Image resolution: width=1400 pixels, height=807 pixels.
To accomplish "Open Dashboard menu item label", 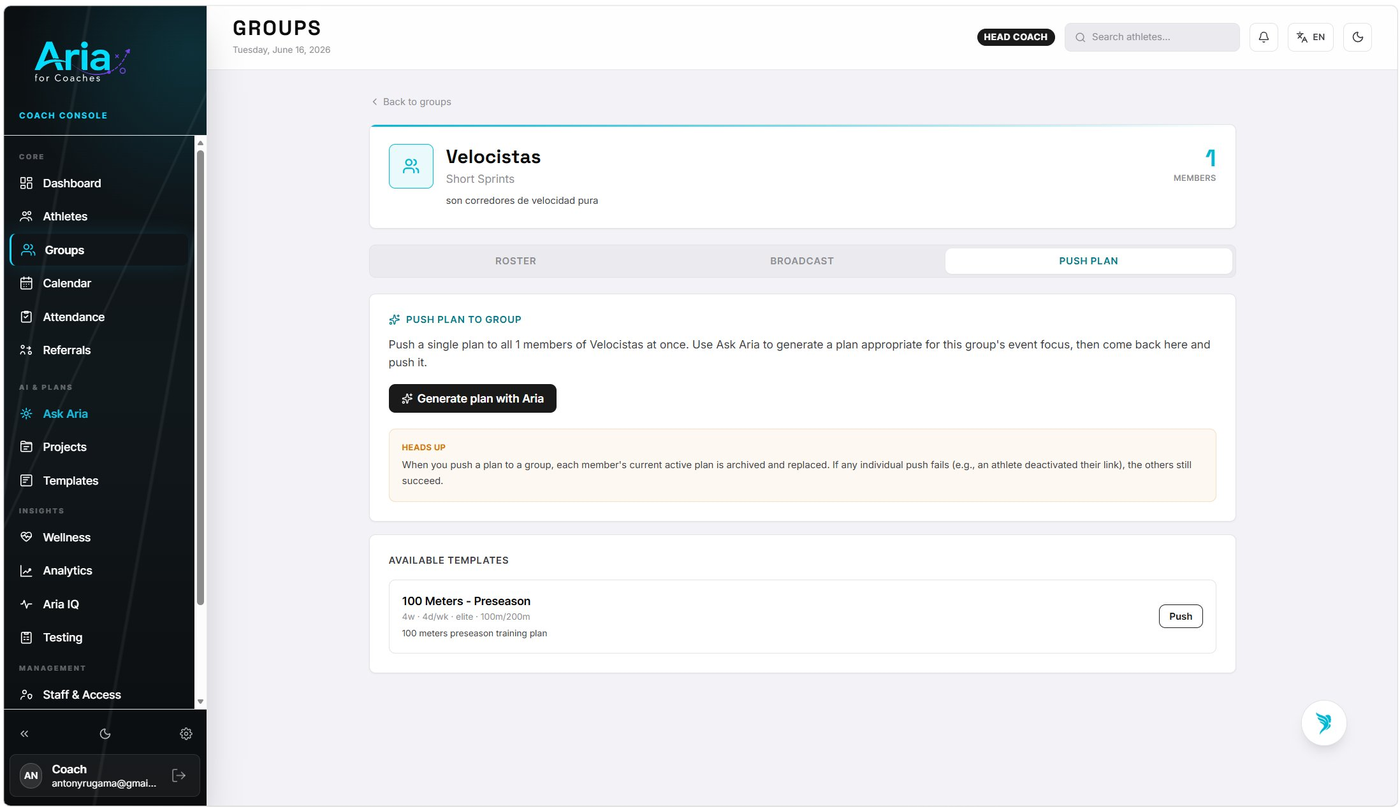I will 72,183.
